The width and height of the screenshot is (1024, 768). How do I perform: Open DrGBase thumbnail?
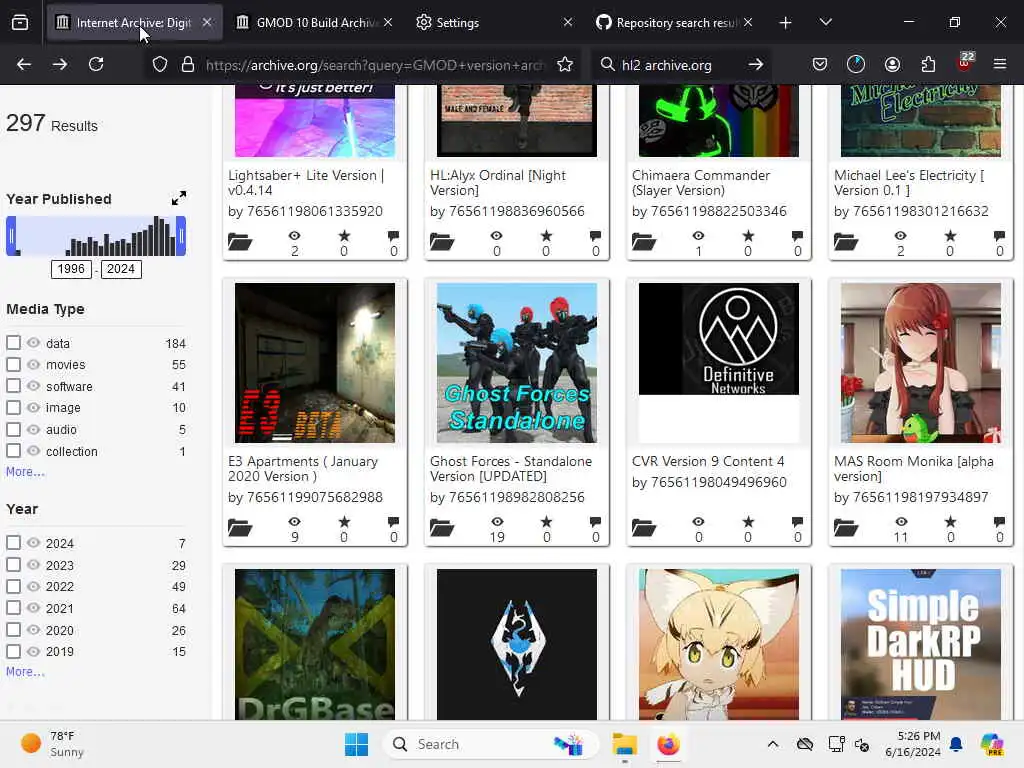[x=315, y=644]
